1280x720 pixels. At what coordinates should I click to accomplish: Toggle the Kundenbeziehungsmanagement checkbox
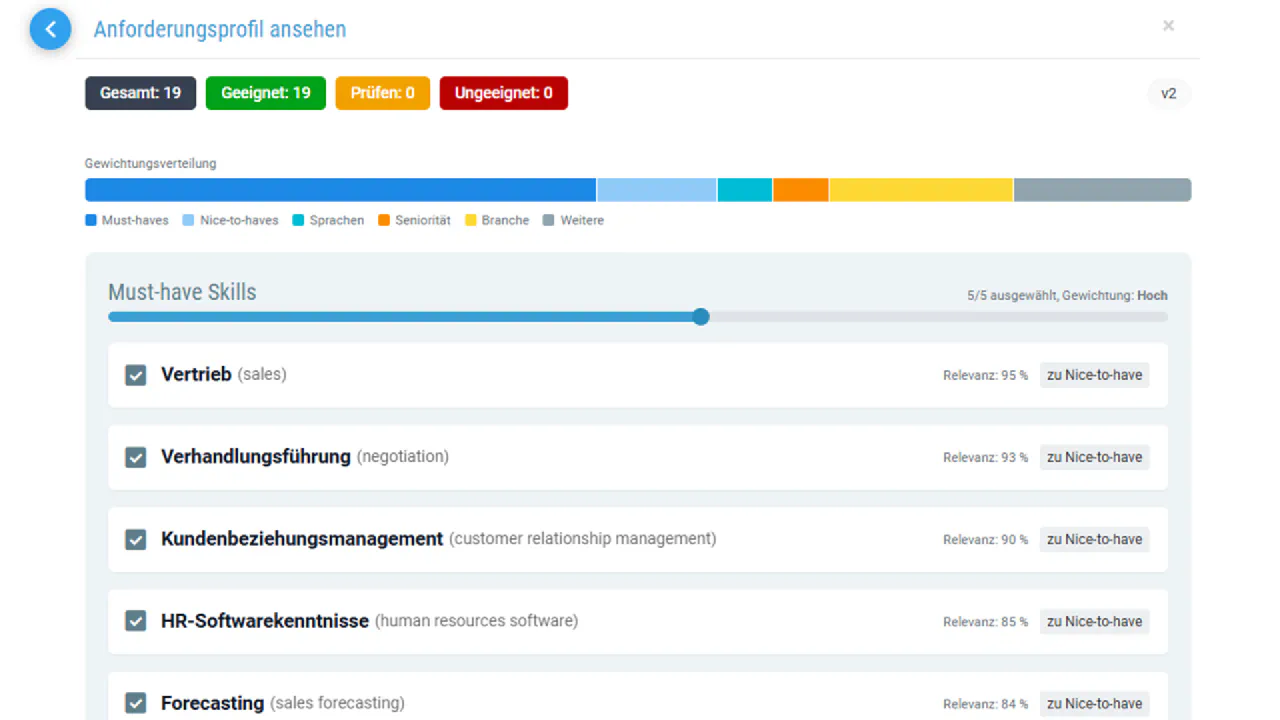[135, 539]
